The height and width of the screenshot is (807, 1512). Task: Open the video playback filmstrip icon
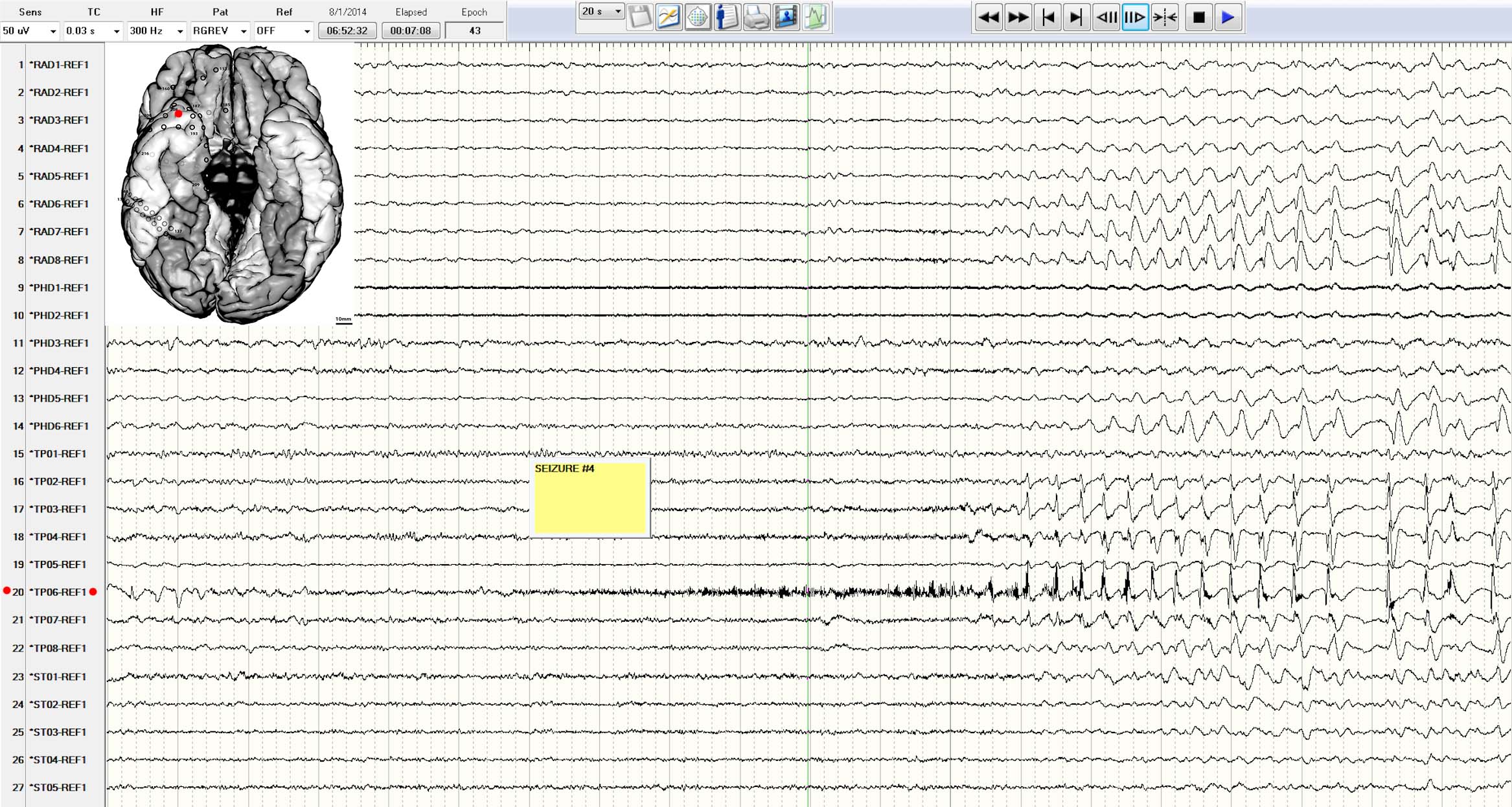tap(786, 17)
